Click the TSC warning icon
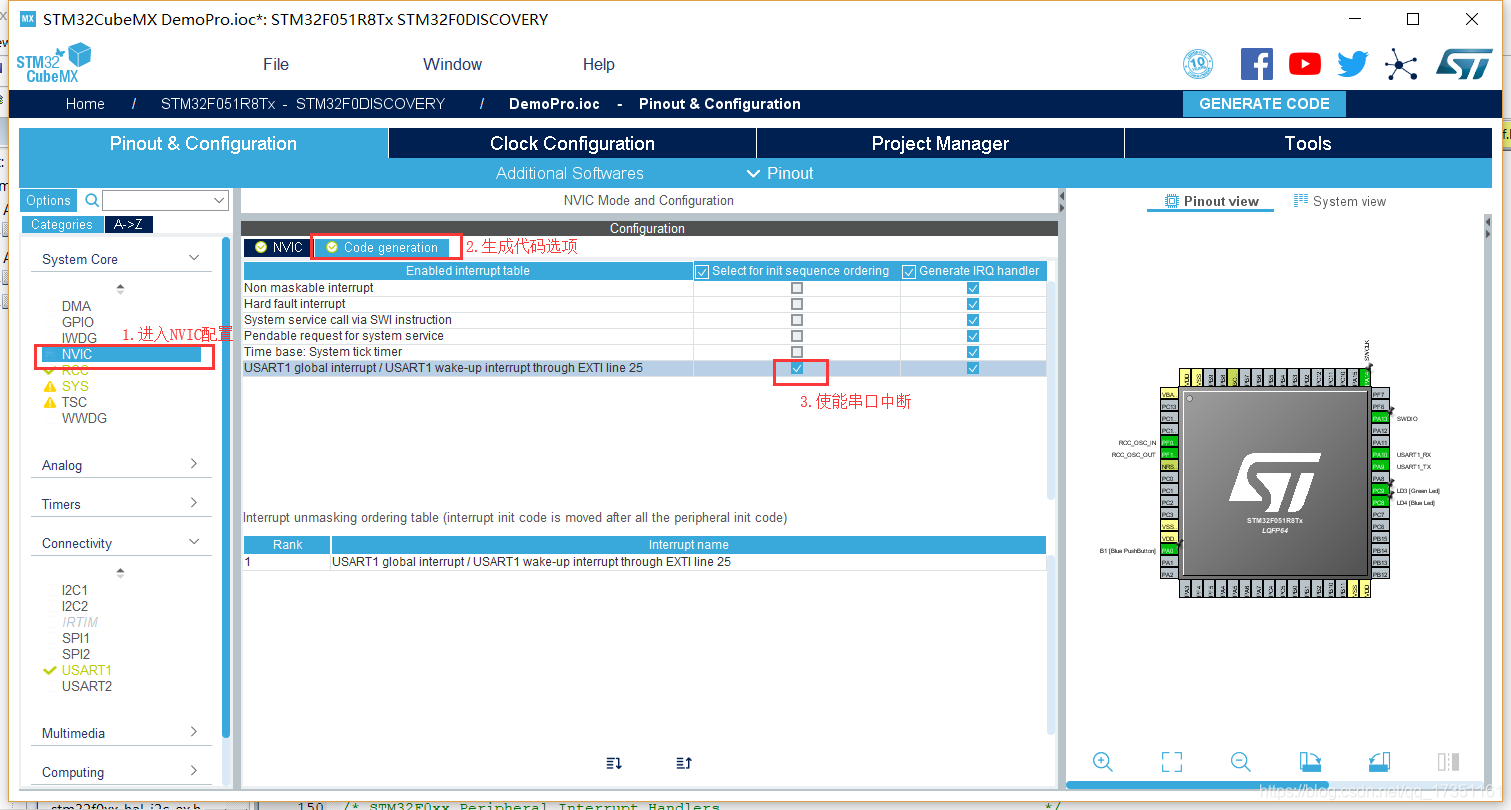The width and height of the screenshot is (1511, 810). click(x=50, y=402)
